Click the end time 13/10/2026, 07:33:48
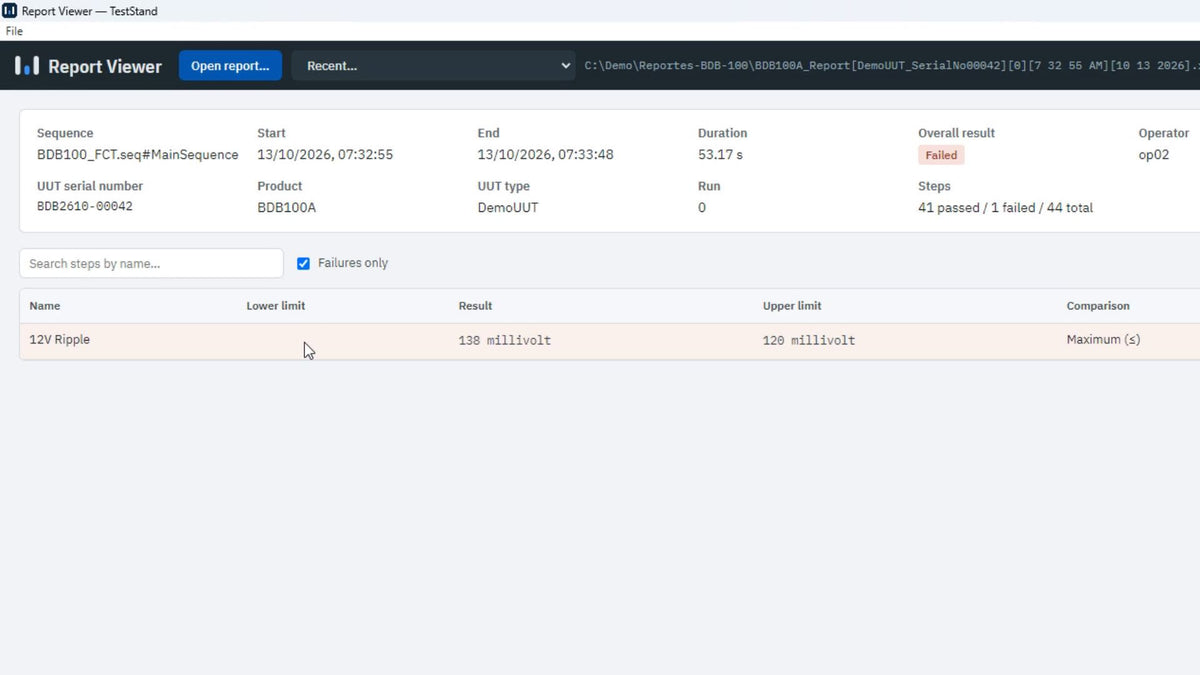Viewport: 1200px width, 675px height. [x=546, y=155]
